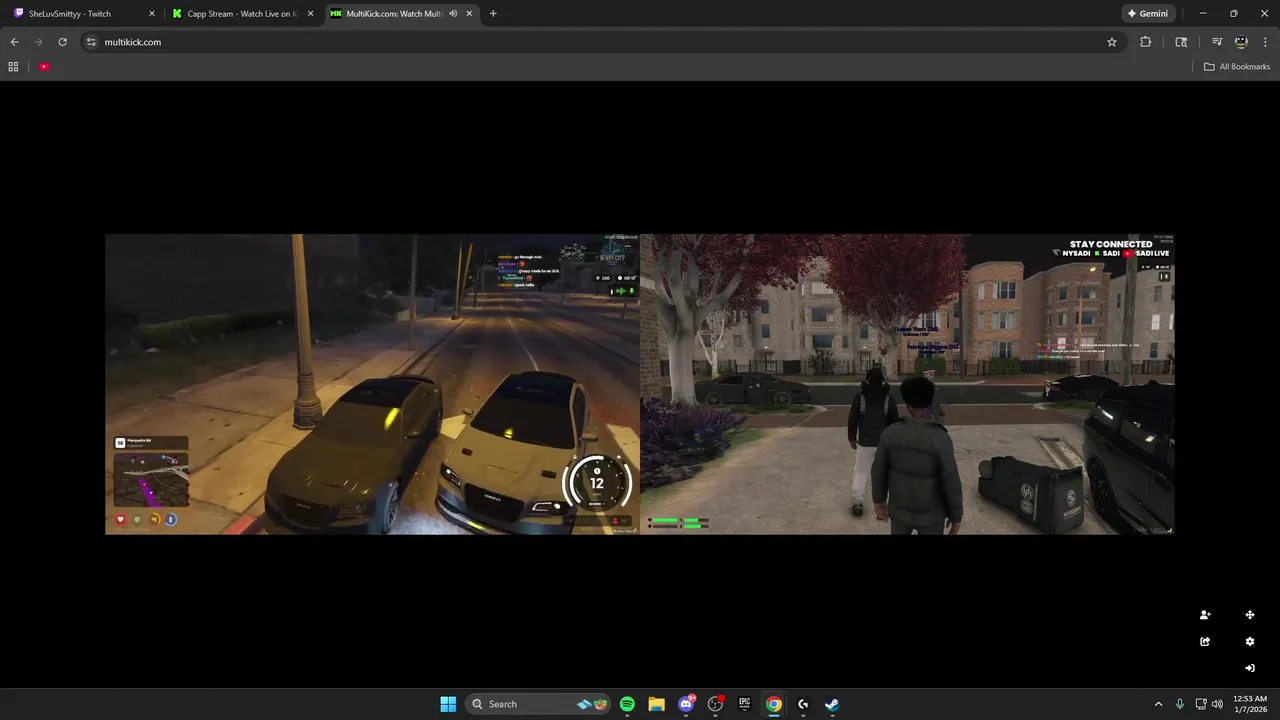Image resolution: width=1280 pixels, height=720 pixels.
Task: Bookmark this page with the star
Action: coord(1111,42)
